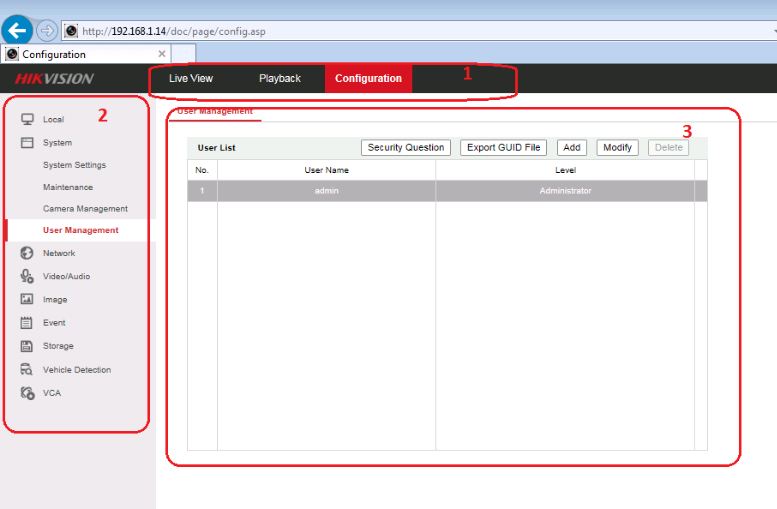Expand the Event sidebar section
The height and width of the screenshot is (509, 777).
54,323
